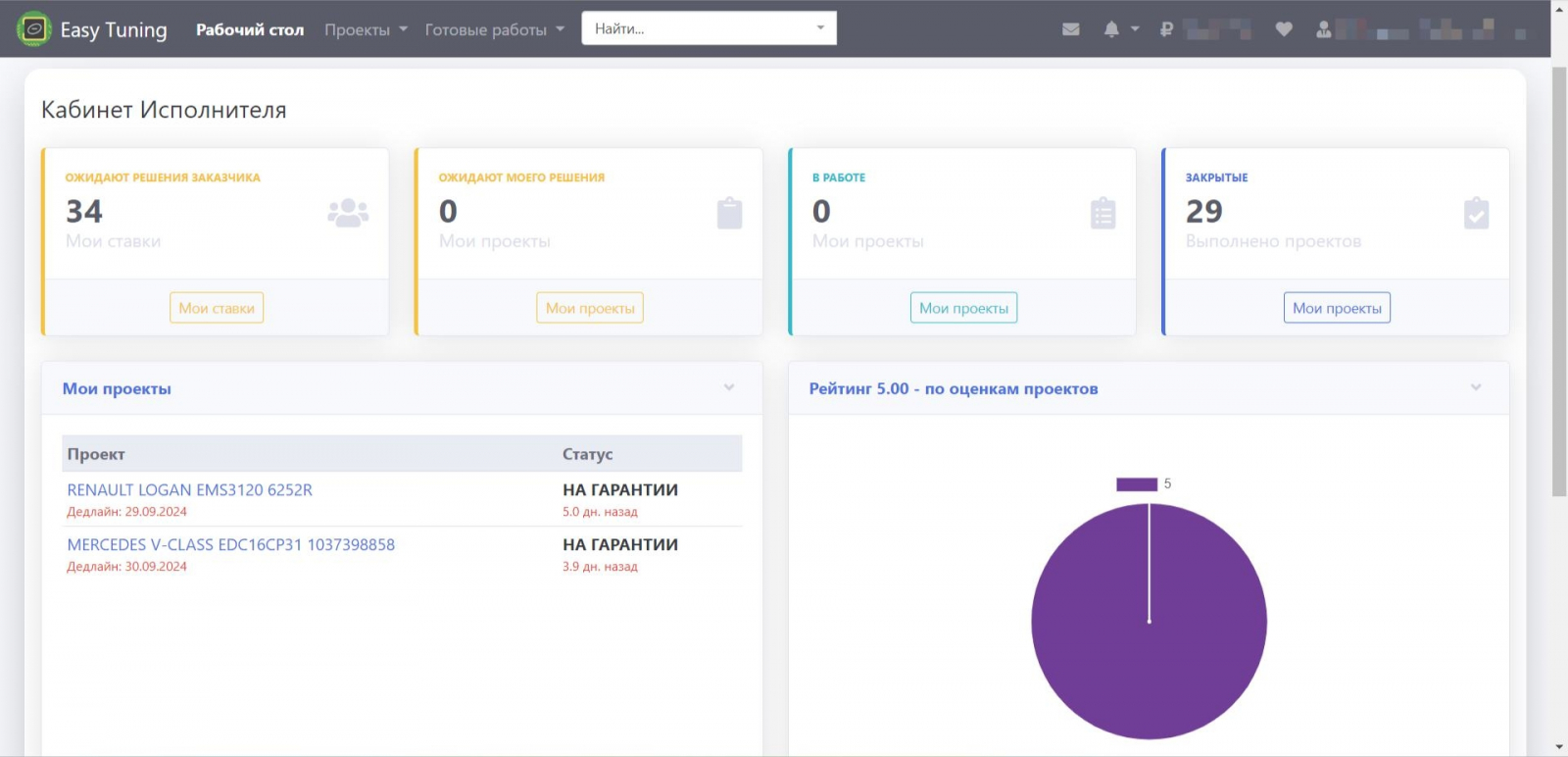Toggle the purple legend swatch labeled 5
Screen dimensions: 1568x757
[x=1137, y=484]
